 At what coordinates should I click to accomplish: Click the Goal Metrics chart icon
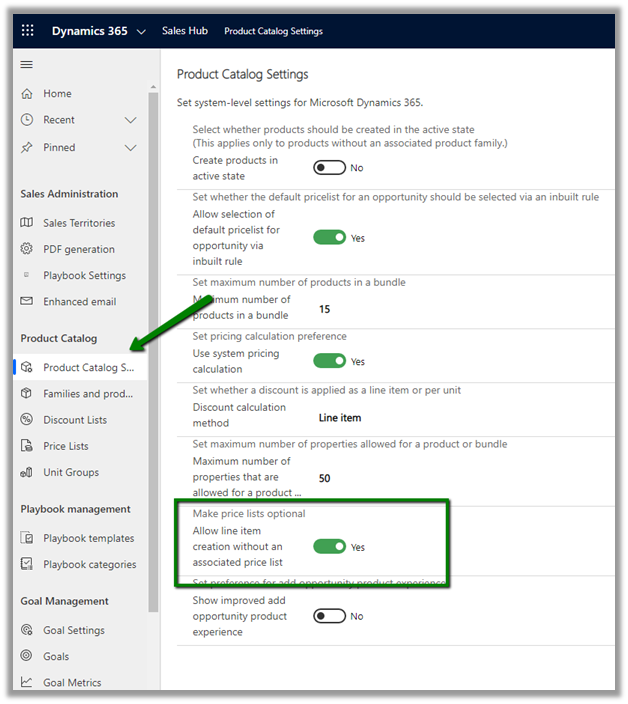[26, 682]
